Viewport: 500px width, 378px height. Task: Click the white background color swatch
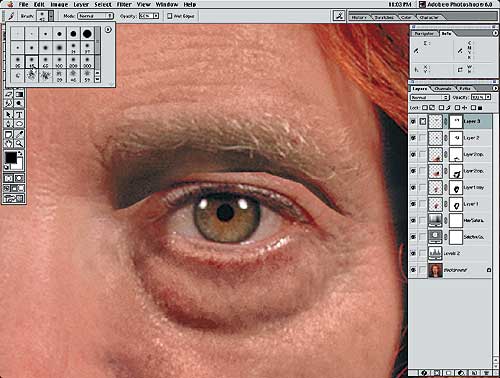(x=18, y=165)
